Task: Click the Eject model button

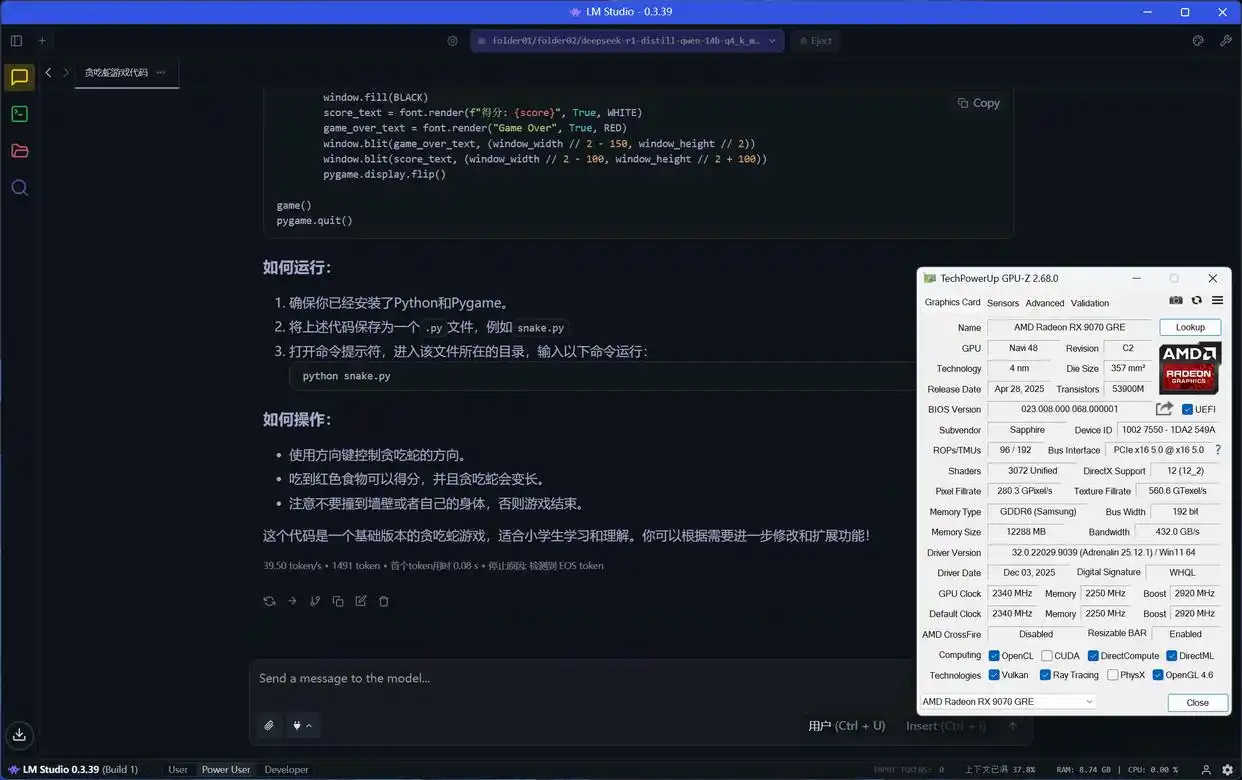Action: (x=814, y=41)
